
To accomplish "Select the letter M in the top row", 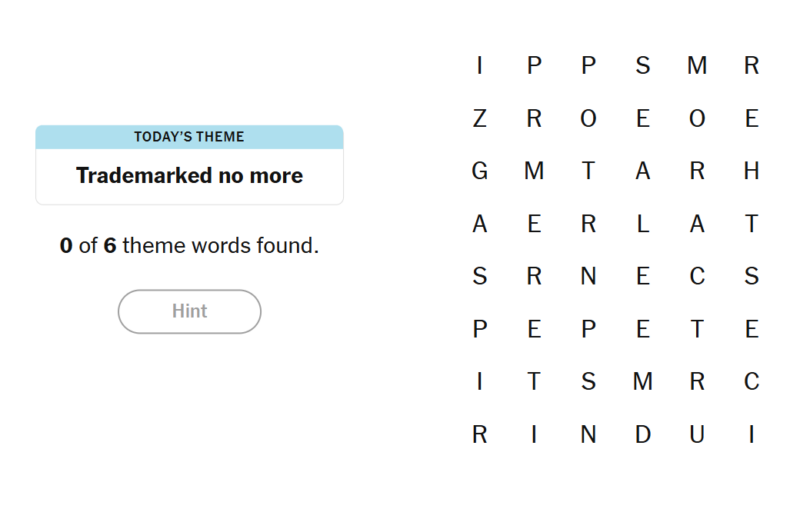I will pos(697,66).
